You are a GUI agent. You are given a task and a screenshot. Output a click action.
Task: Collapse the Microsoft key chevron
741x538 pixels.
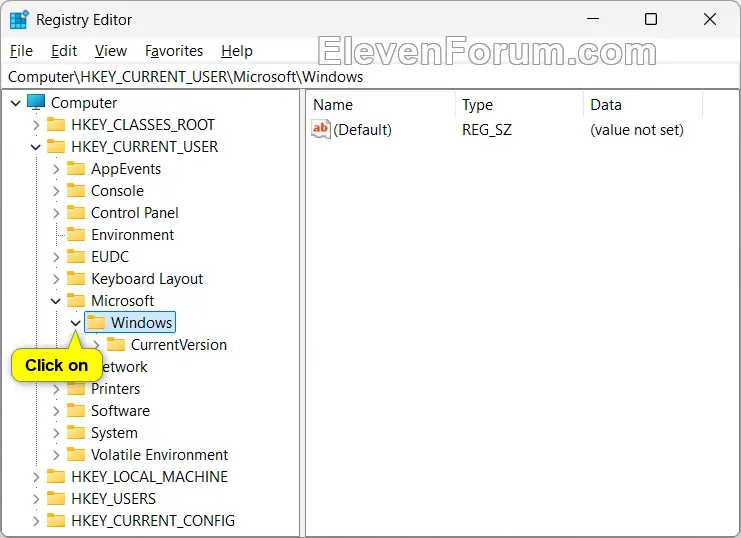click(x=56, y=301)
